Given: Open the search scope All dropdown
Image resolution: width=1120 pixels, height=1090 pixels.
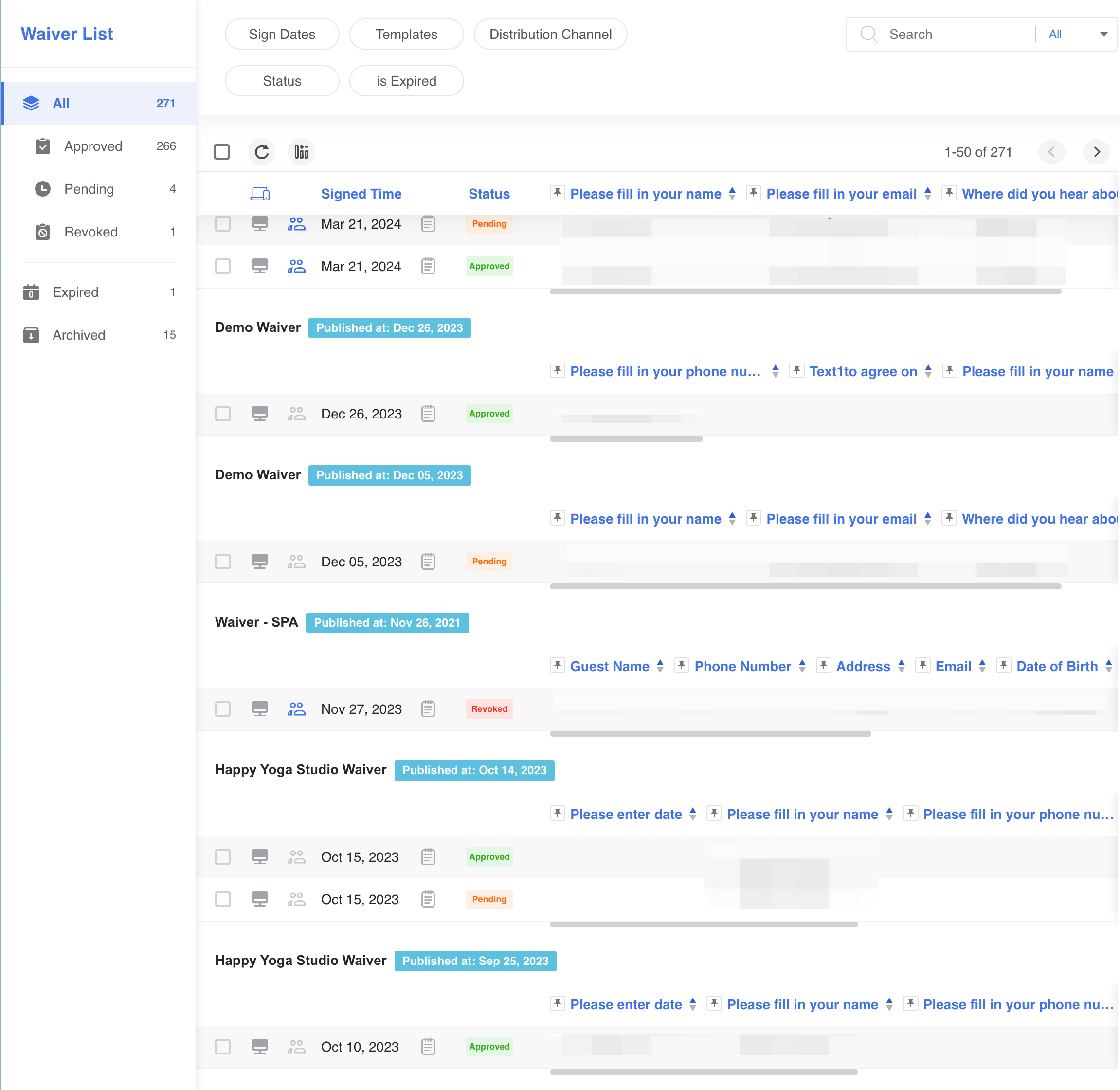Looking at the screenshot, I should [1078, 35].
